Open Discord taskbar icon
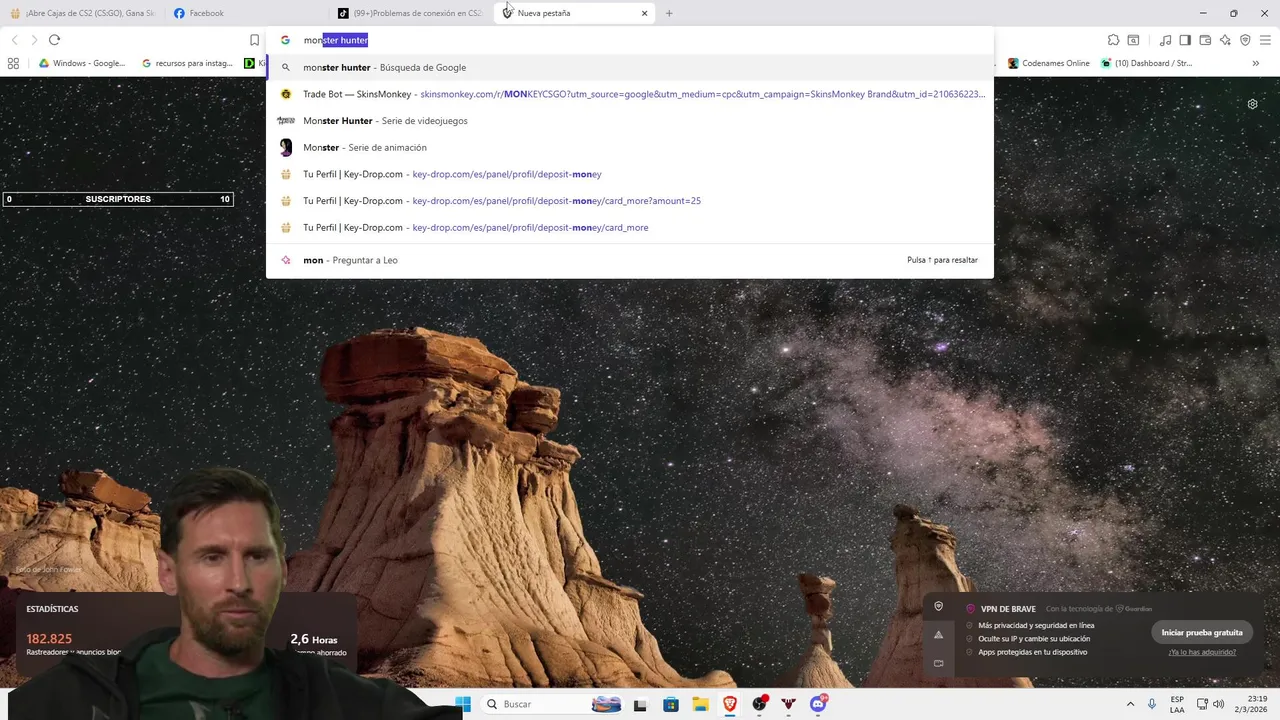1280x720 pixels. coord(818,704)
